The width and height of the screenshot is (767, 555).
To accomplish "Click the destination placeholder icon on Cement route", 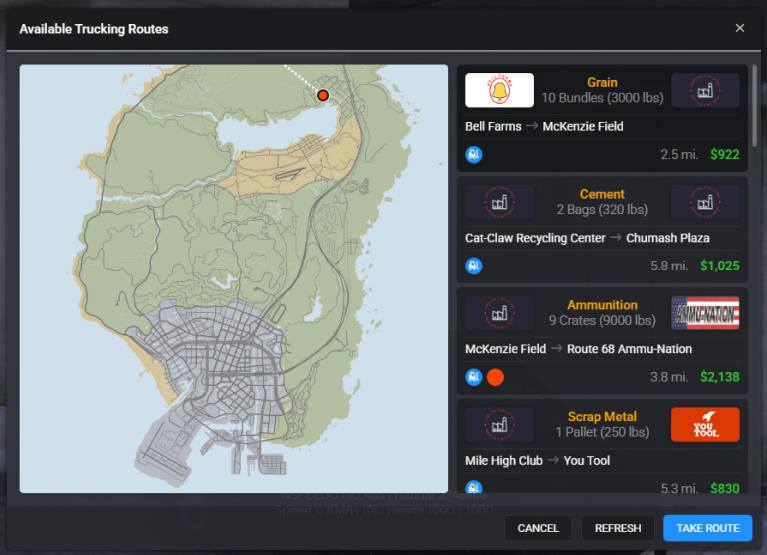I will pyautogui.click(x=705, y=202).
